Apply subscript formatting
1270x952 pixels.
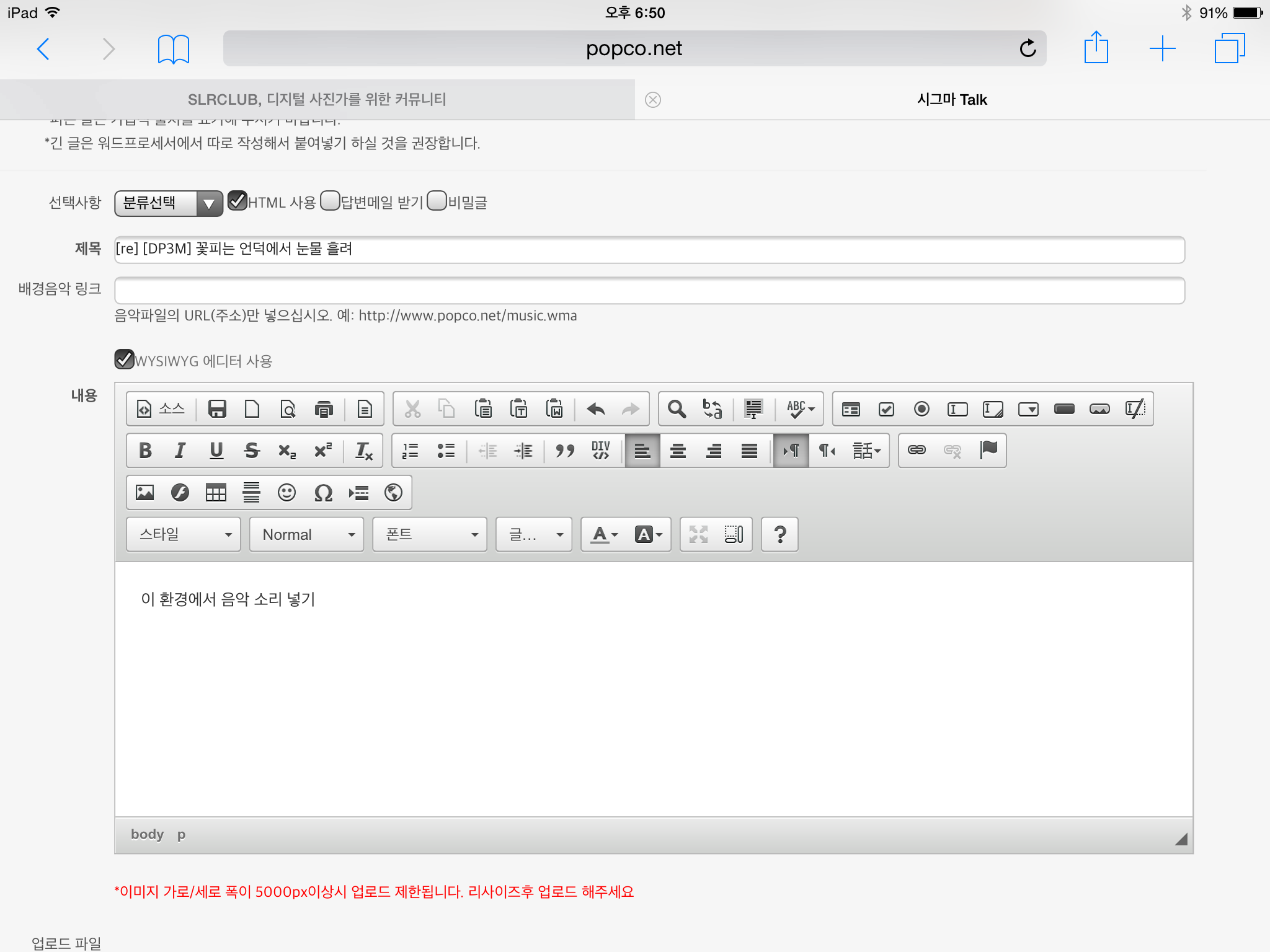(287, 451)
